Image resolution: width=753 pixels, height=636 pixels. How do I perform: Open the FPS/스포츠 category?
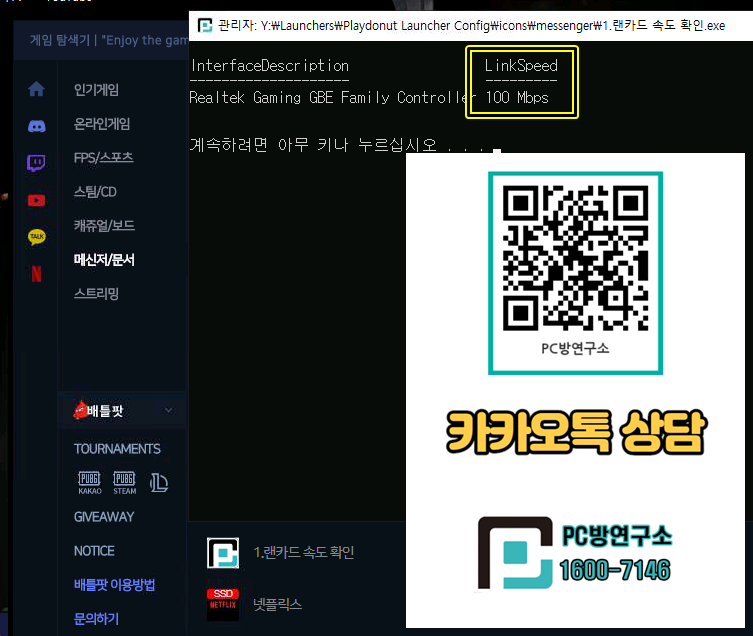[103, 158]
